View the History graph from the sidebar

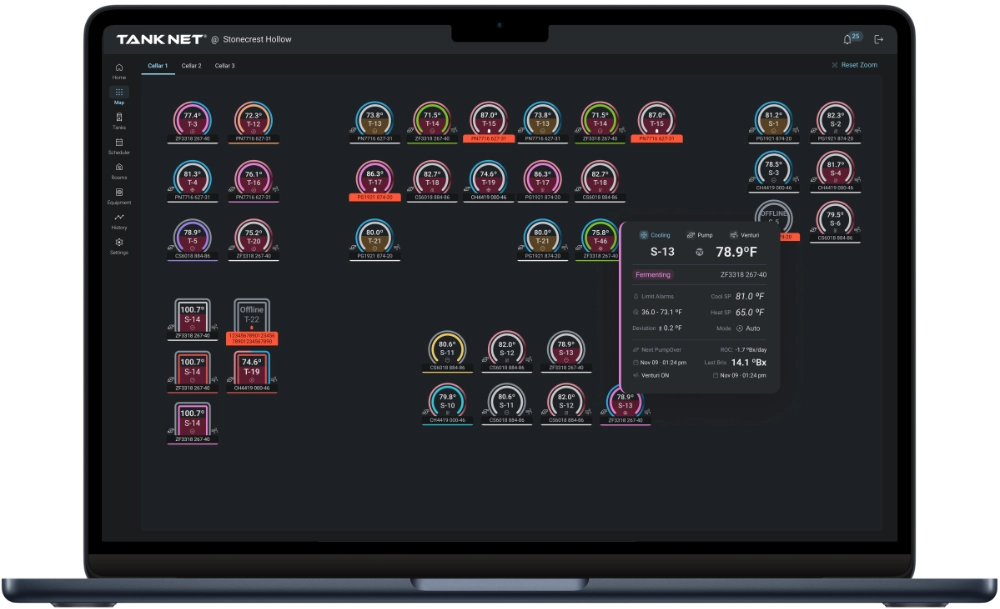(120, 217)
